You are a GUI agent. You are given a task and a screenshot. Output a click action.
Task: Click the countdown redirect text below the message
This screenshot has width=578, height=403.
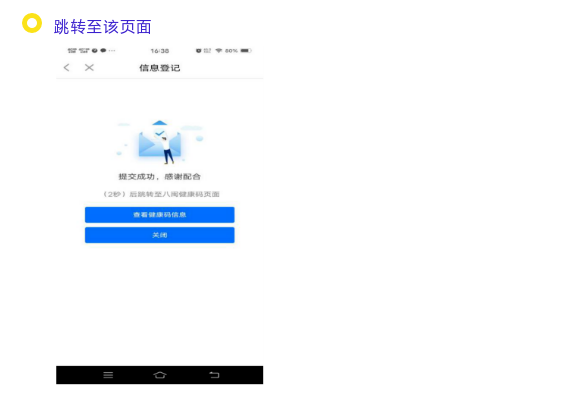click(161, 194)
